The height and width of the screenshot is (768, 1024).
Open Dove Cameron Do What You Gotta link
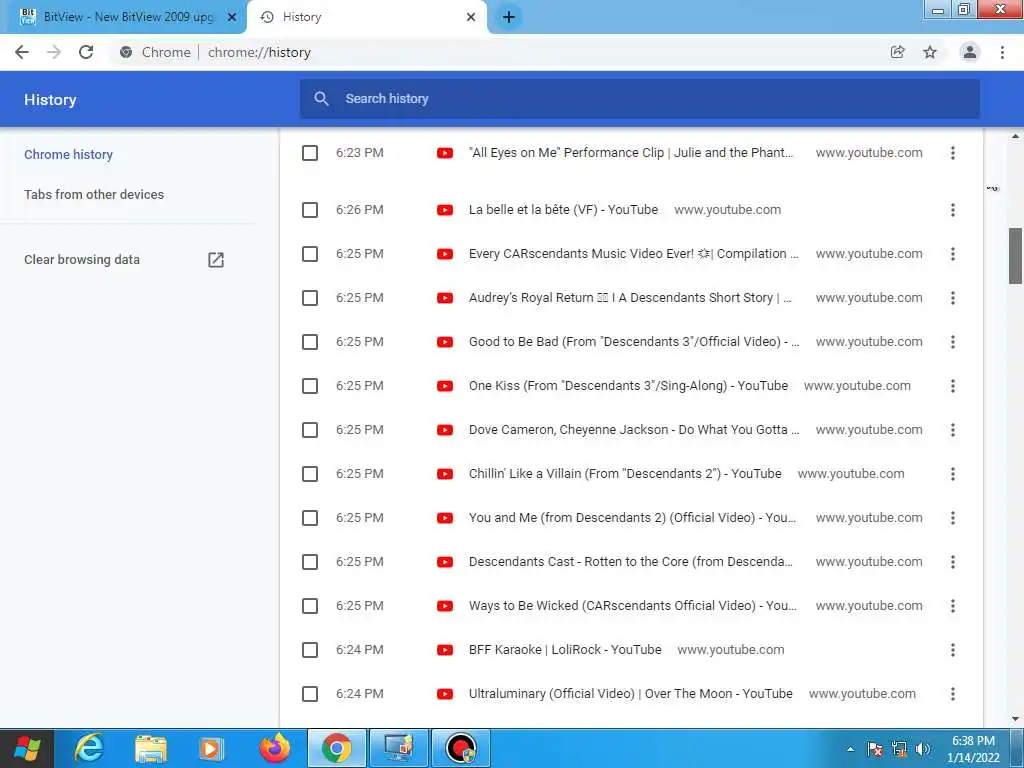633,430
